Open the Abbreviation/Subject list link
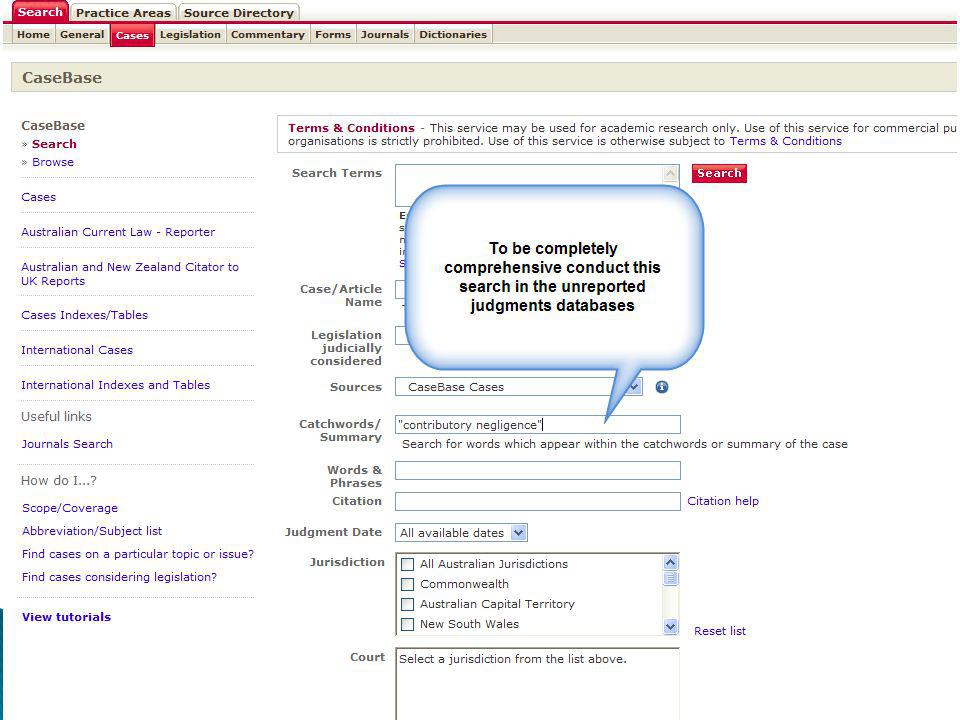Image resolution: width=960 pixels, height=720 pixels. click(92, 531)
